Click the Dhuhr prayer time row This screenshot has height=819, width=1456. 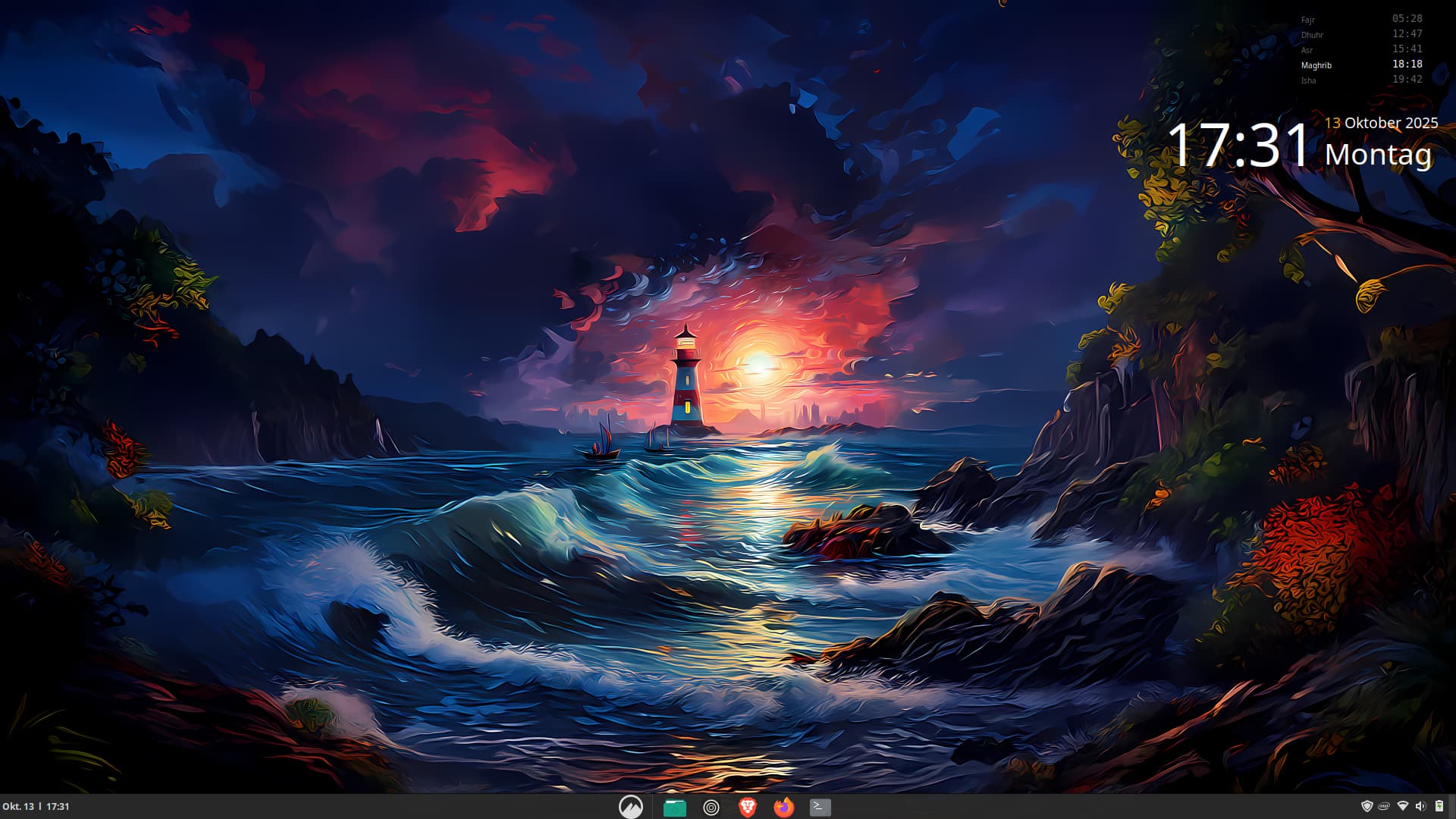click(1312, 35)
